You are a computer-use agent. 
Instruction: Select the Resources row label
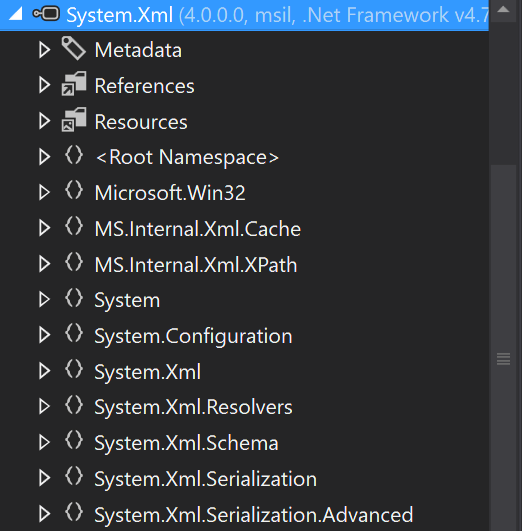(141, 122)
